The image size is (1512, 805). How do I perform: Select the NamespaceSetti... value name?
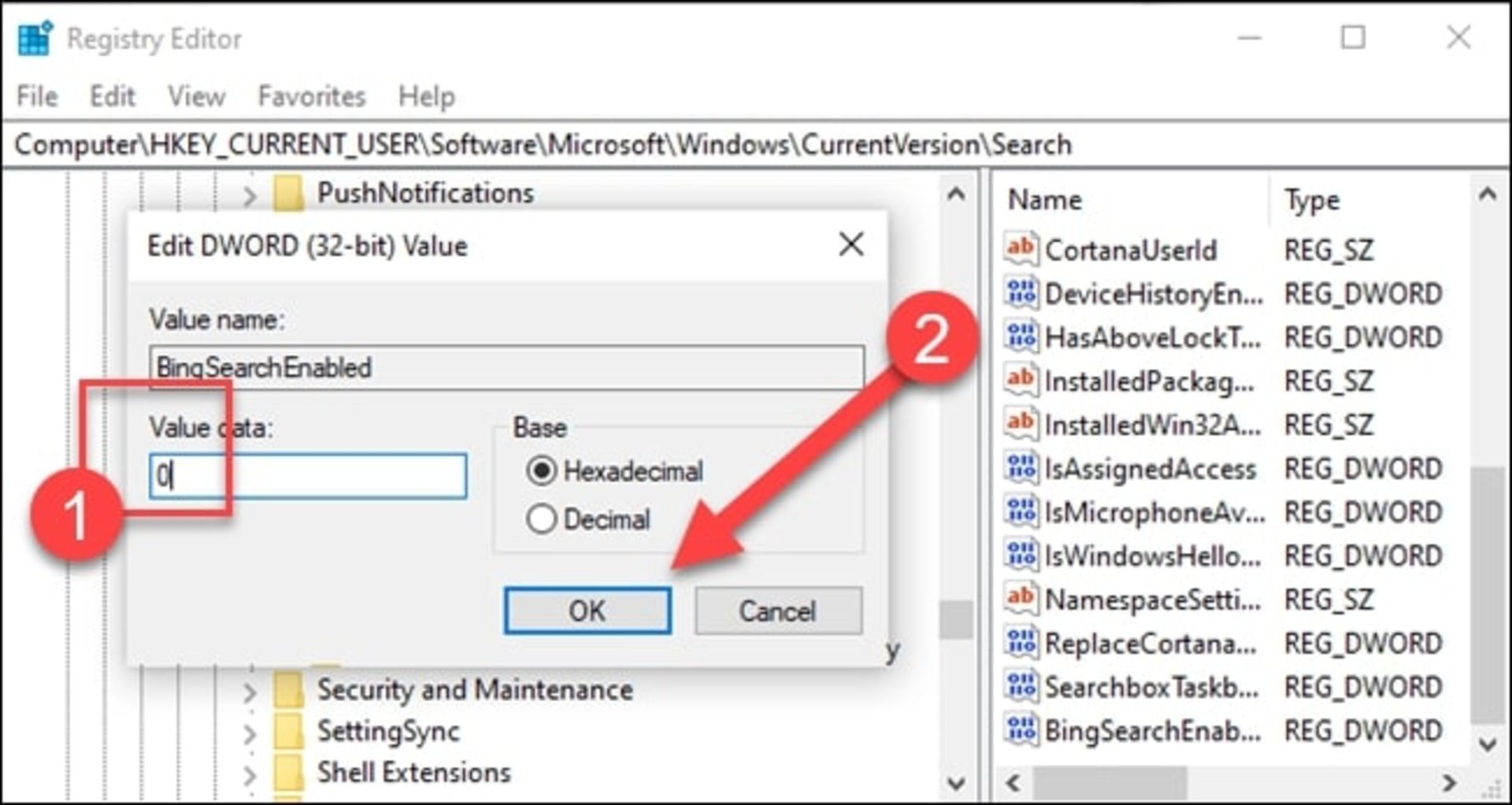[1153, 600]
